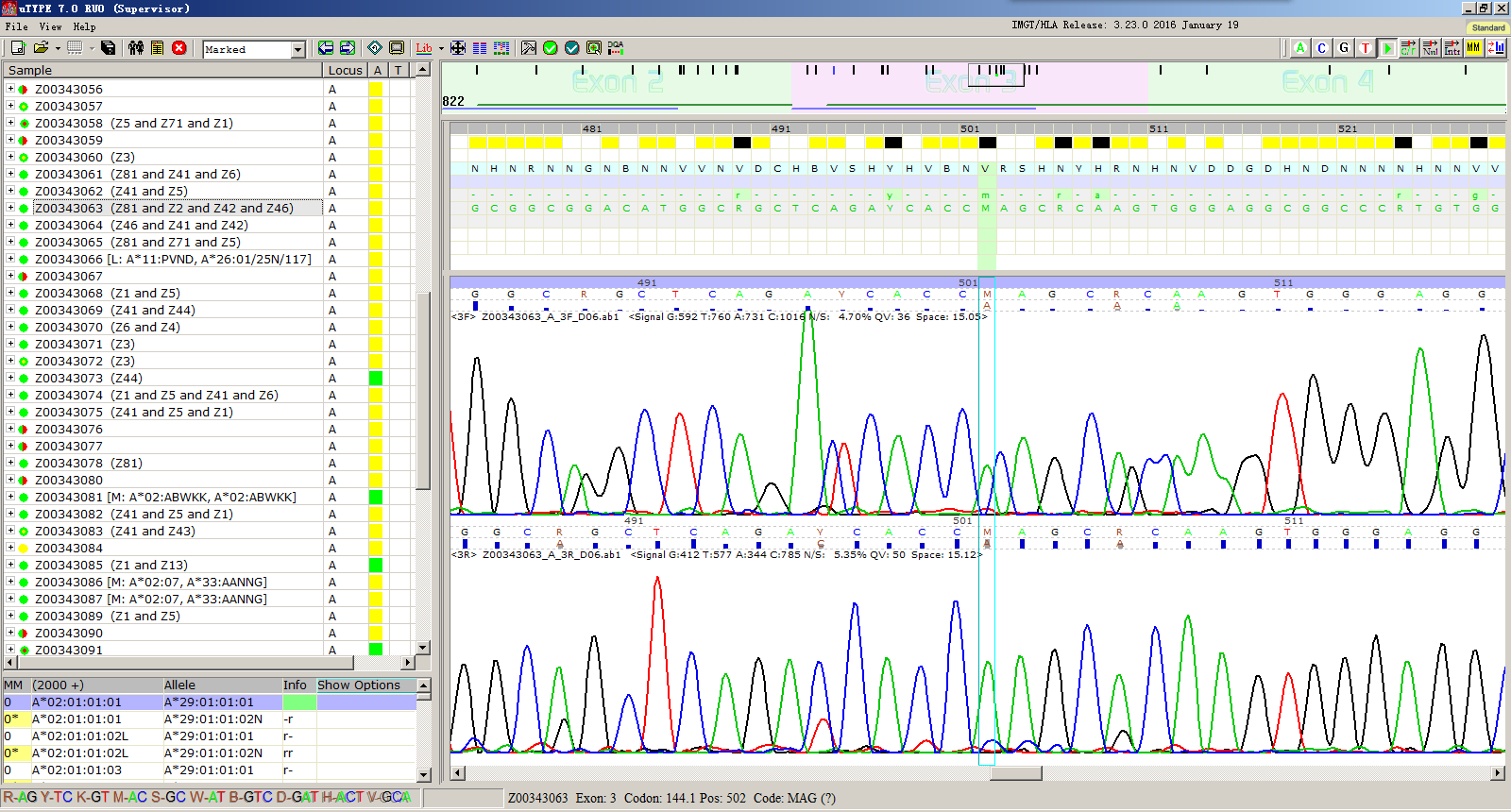Click the green checkmark approve icon

(551, 48)
